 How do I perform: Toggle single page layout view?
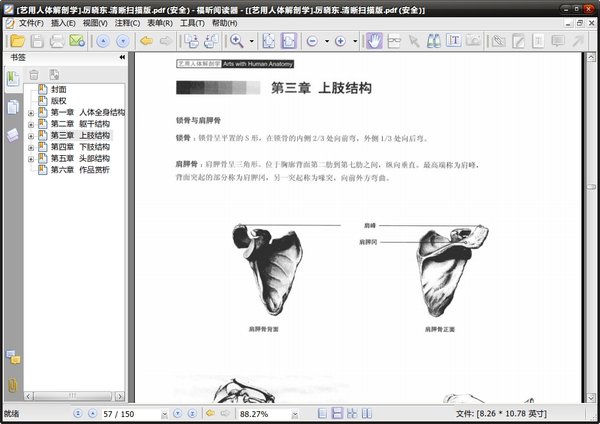click(323, 413)
